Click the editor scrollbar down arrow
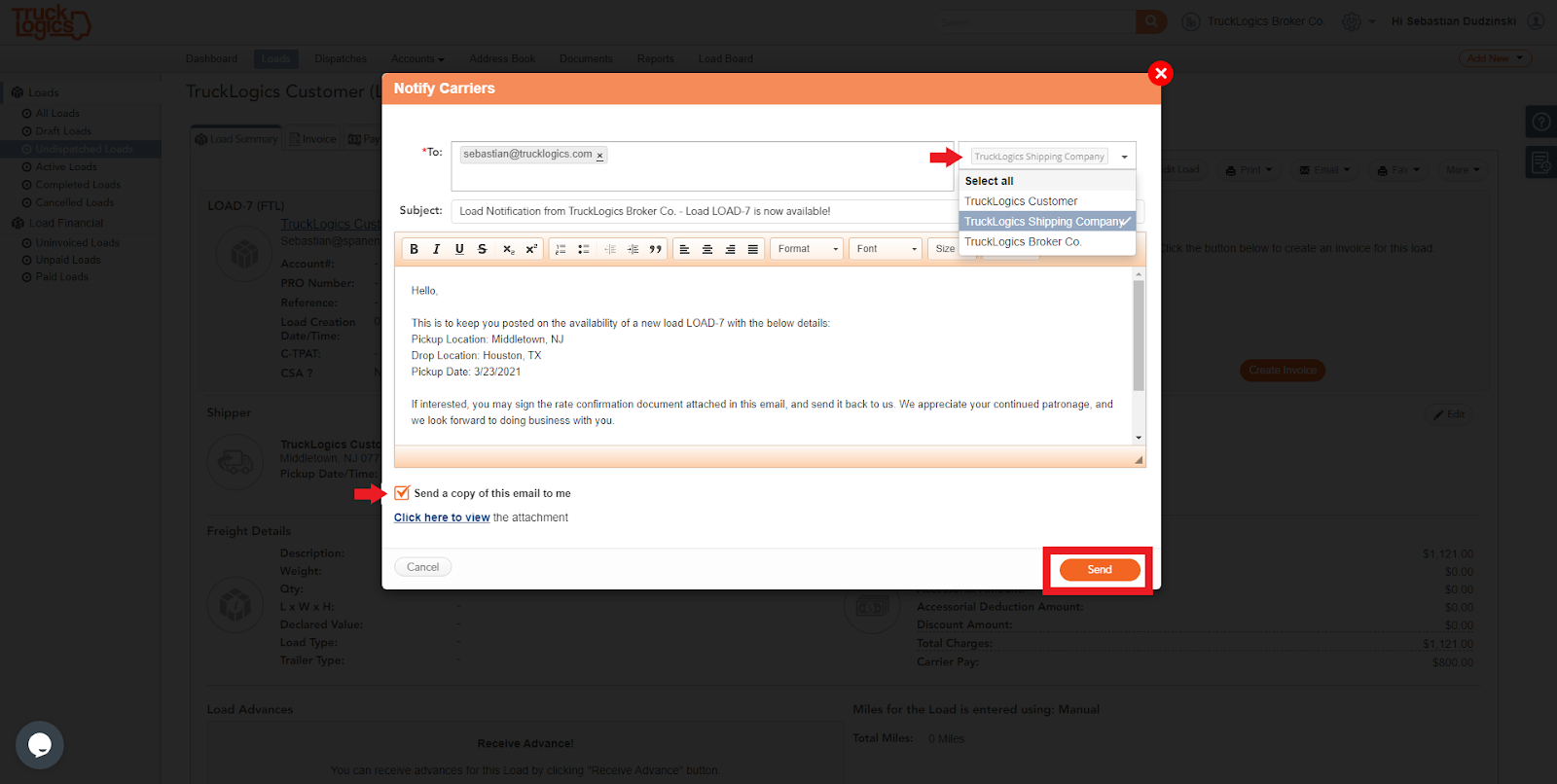 (x=1139, y=438)
